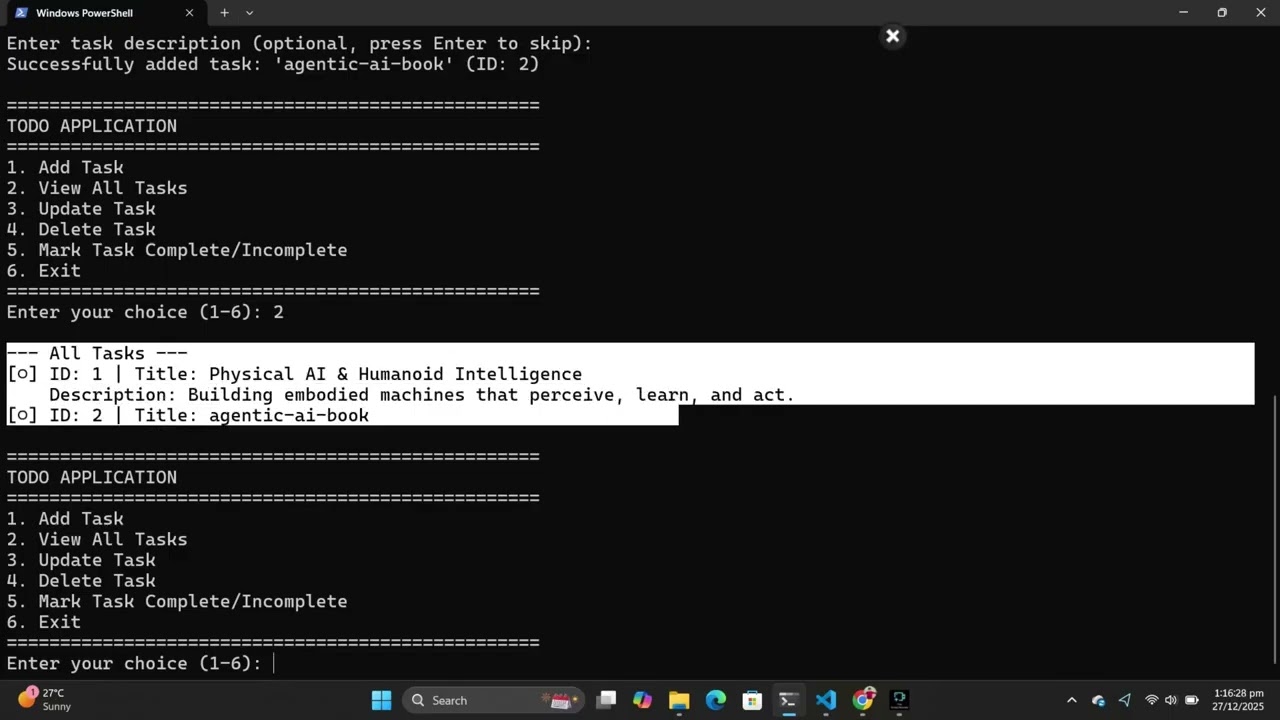Viewport: 1280px width, 720px height.
Task: Click 'Successfully added task' message line
Action: click(273, 64)
